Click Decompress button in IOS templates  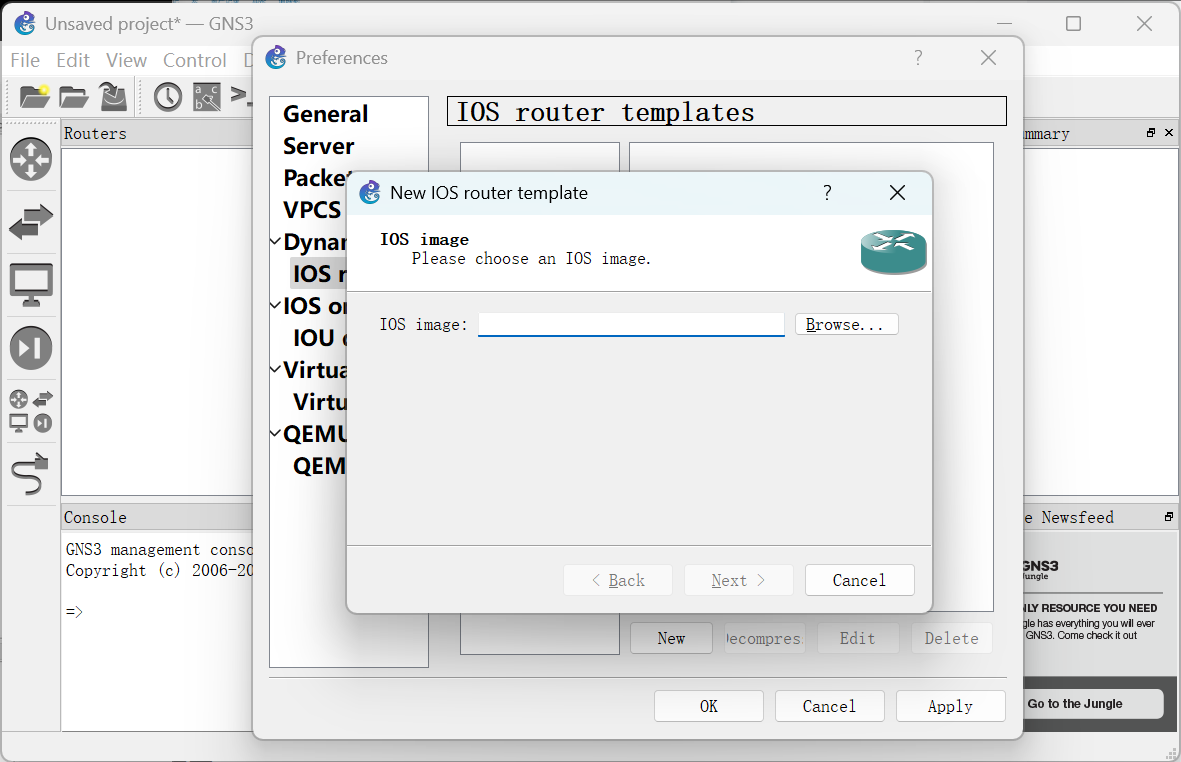coord(764,638)
